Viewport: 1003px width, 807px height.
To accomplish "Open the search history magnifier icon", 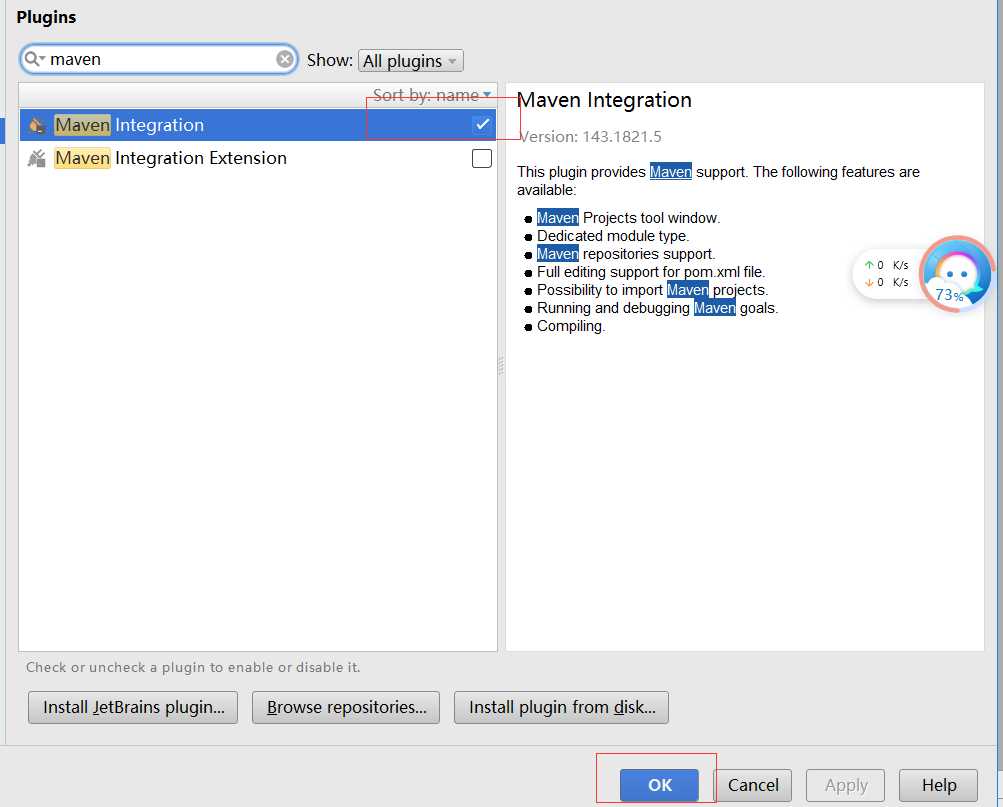I will point(33,59).
